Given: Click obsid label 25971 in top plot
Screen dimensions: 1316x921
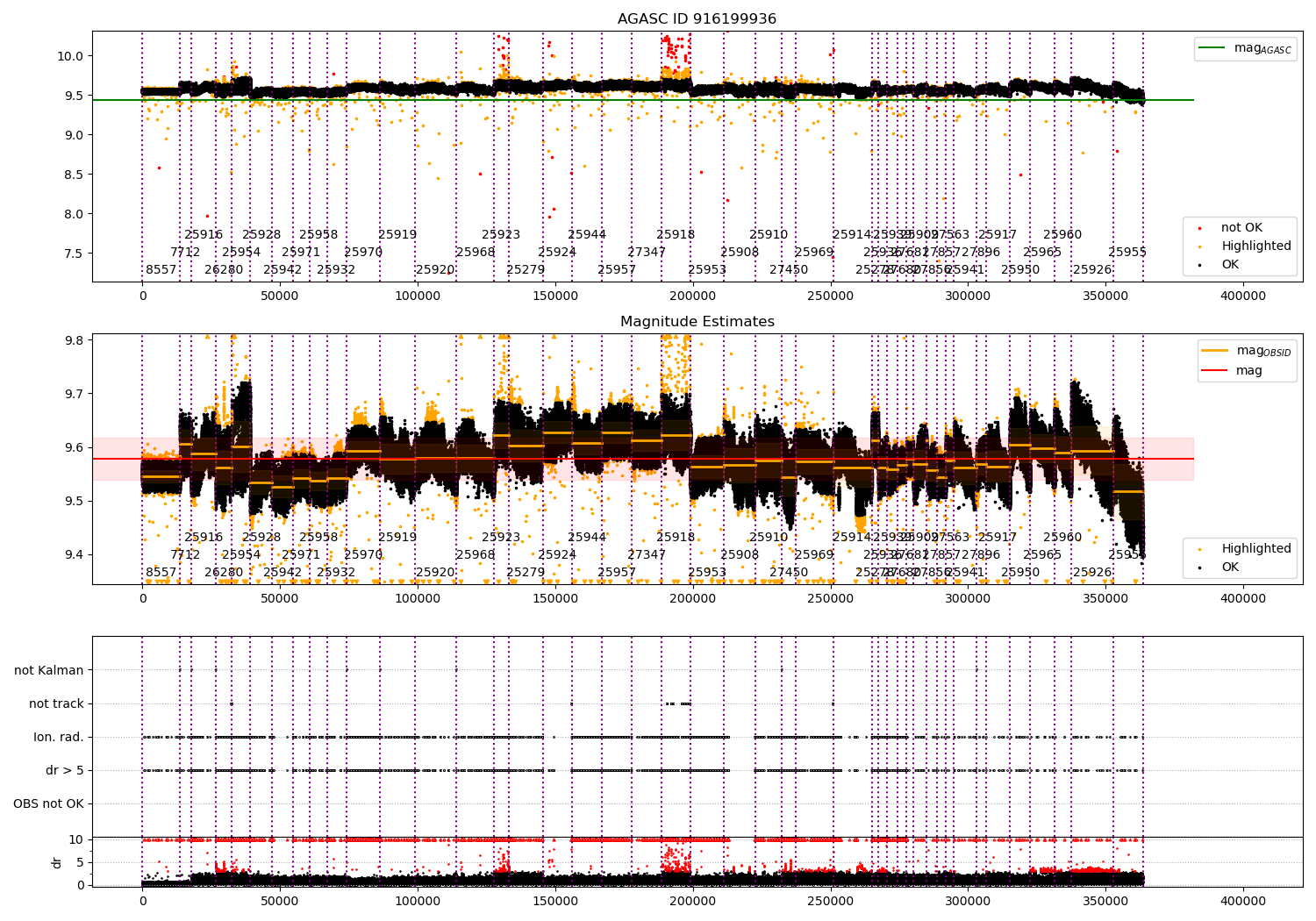Looking at the screenshot, I should [301, 253].
